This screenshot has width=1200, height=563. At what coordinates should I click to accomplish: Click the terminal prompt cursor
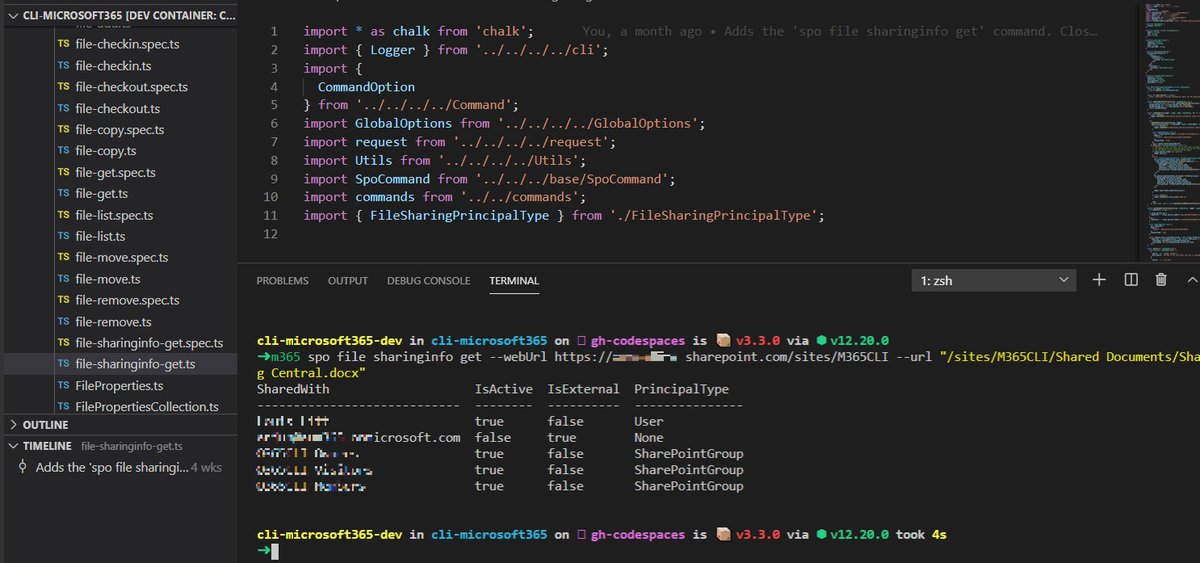(274, 551)
